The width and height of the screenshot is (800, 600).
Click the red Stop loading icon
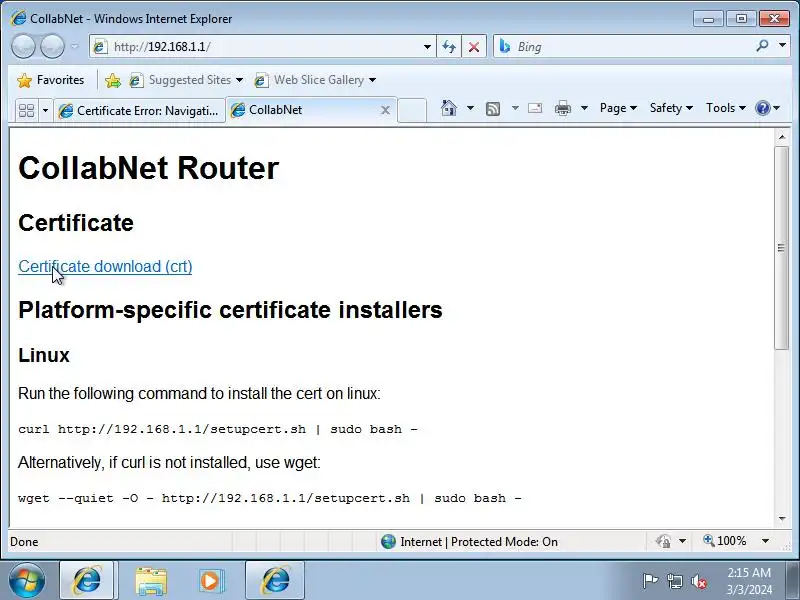coord(474,47)
